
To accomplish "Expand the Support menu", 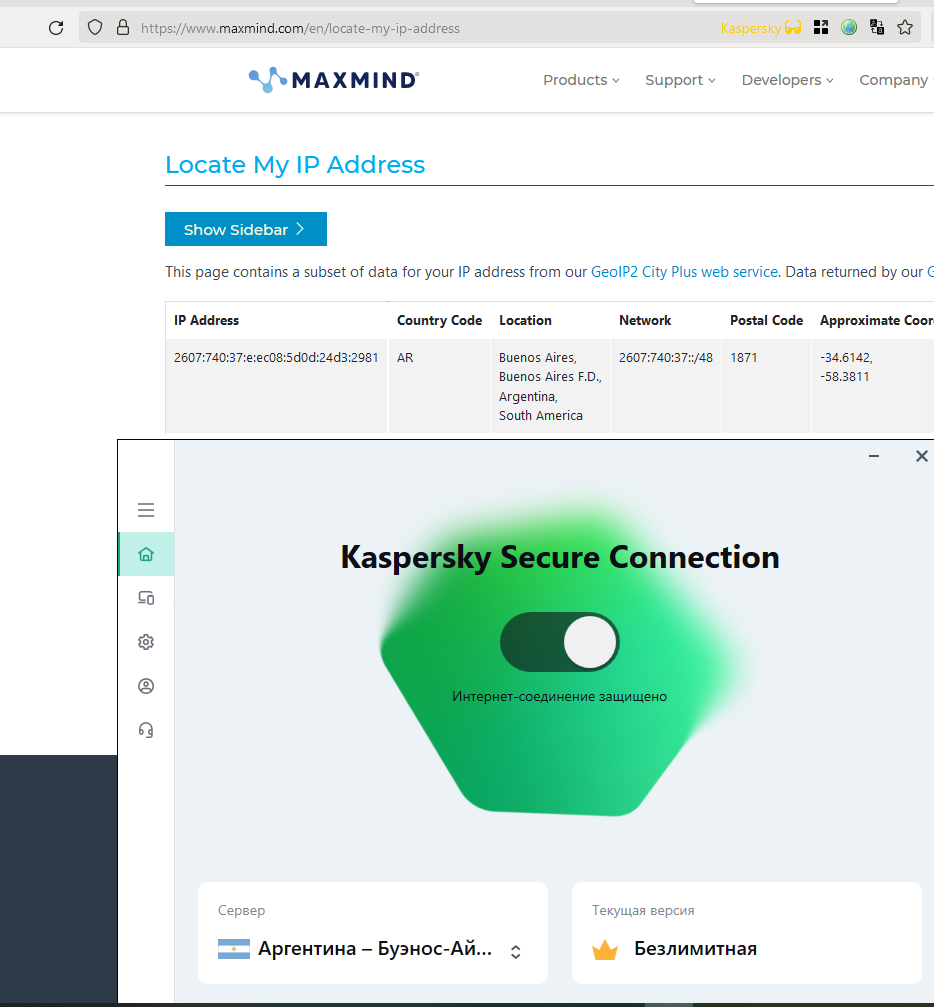I will click(x=680, y=80).
